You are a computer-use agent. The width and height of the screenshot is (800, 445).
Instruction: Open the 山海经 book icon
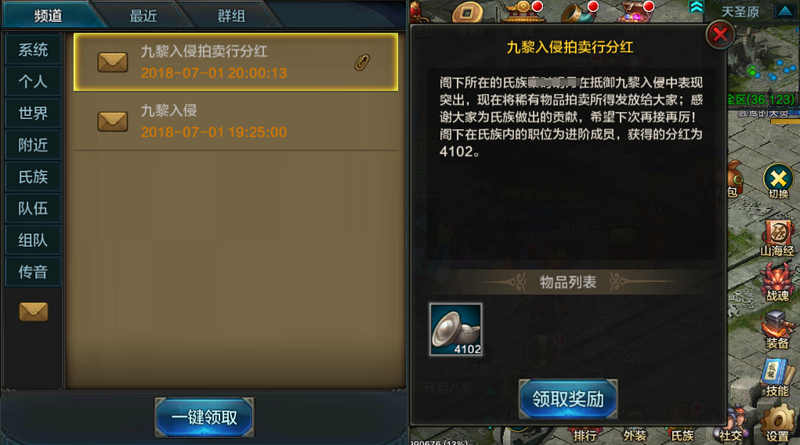point(778,238)
